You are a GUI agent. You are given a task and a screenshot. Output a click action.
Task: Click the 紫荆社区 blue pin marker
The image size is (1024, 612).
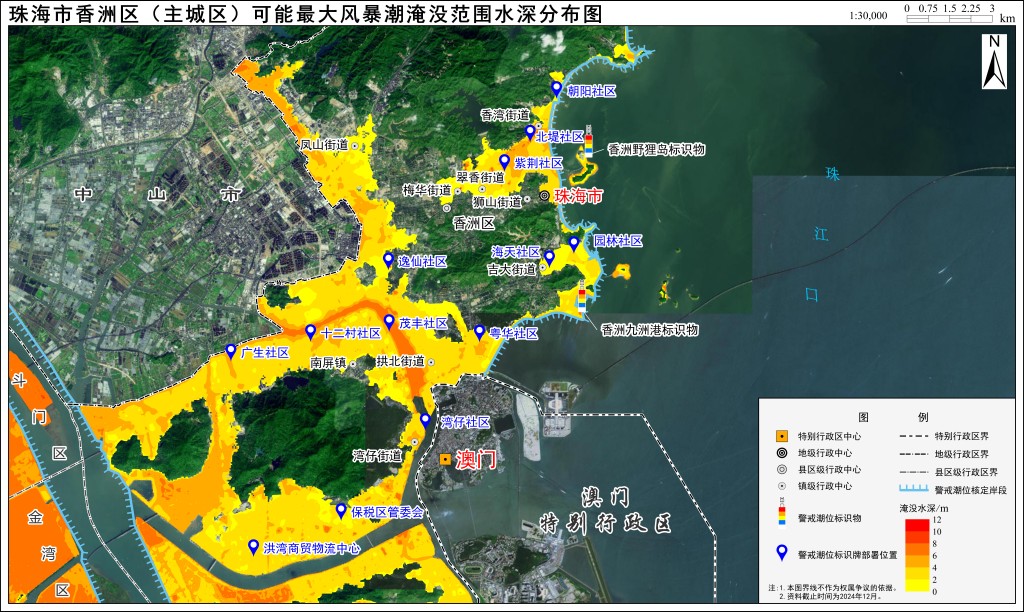coord(504,161)
